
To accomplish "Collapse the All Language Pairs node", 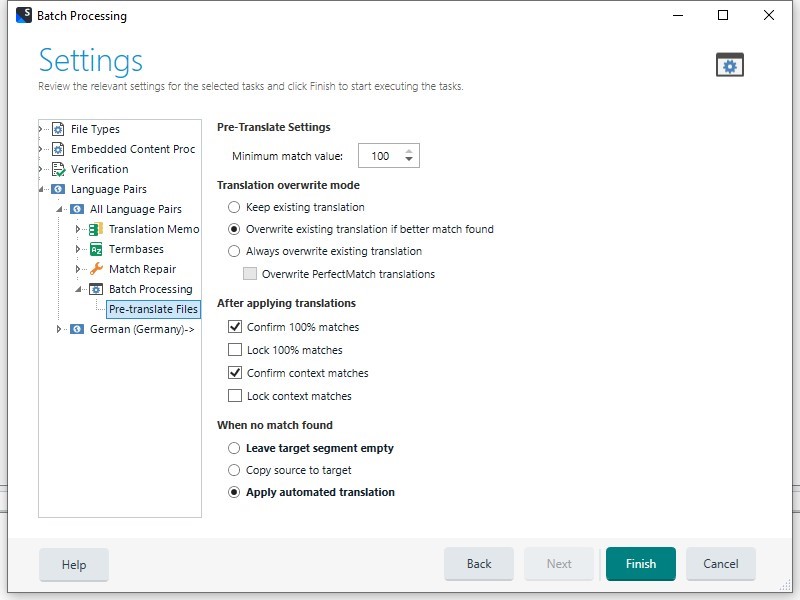I will [59, 209].
